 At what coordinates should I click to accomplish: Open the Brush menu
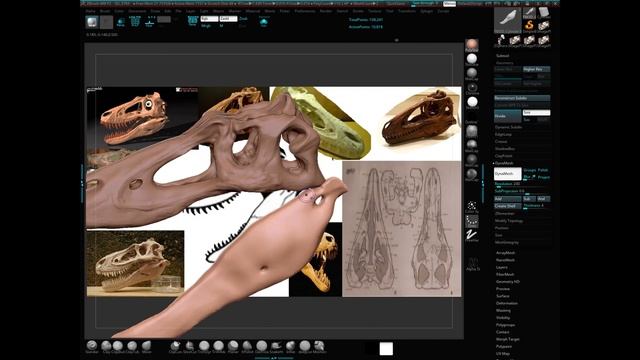[105, 11]
